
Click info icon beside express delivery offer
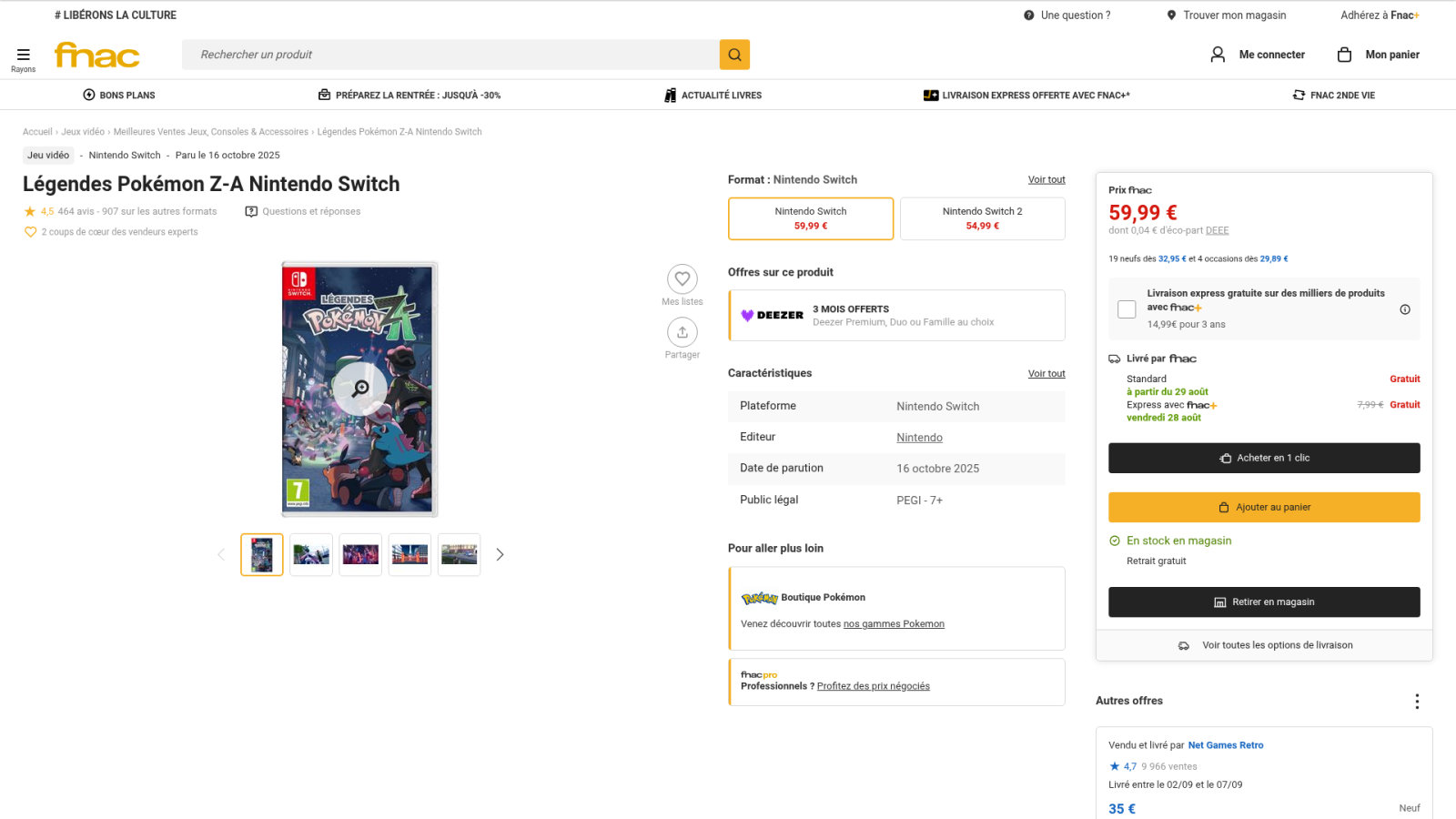[1405, 309]
